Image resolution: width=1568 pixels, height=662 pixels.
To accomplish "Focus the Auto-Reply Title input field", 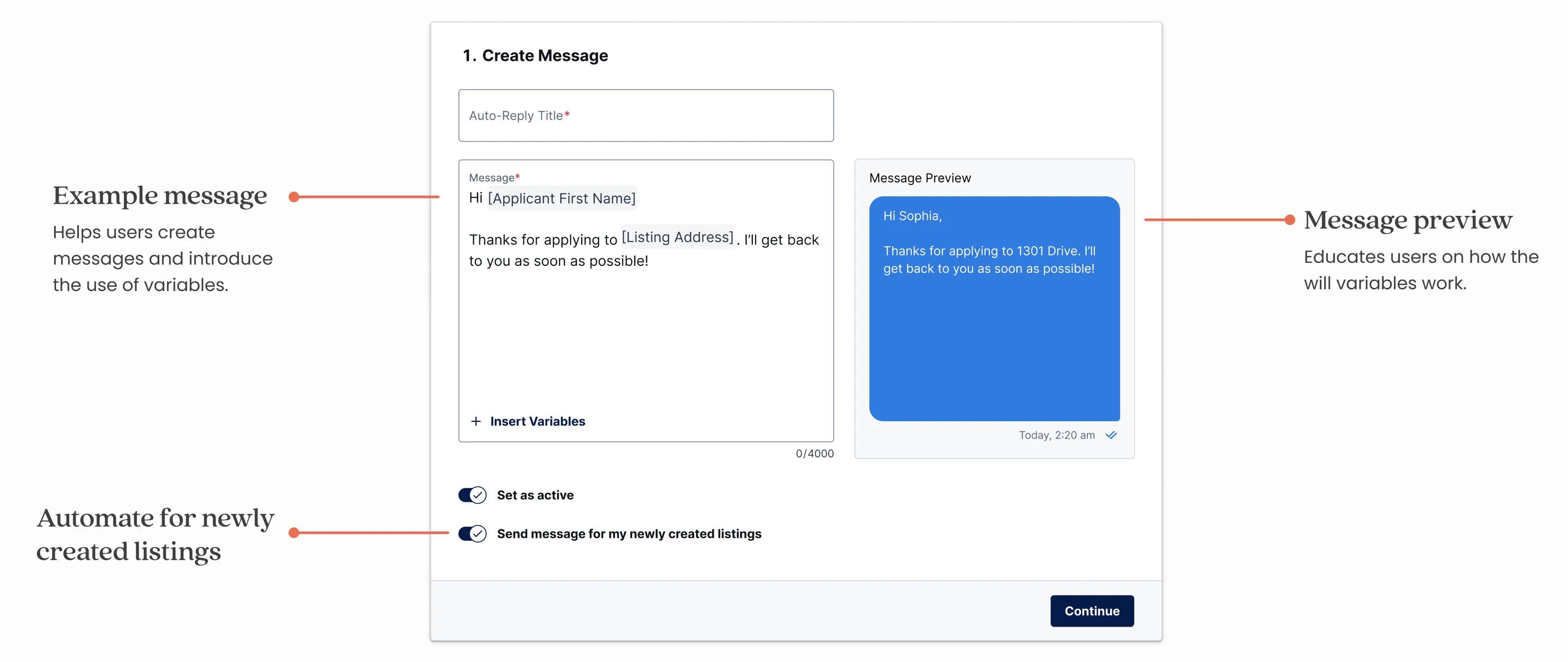I will (x=646, y=116).
